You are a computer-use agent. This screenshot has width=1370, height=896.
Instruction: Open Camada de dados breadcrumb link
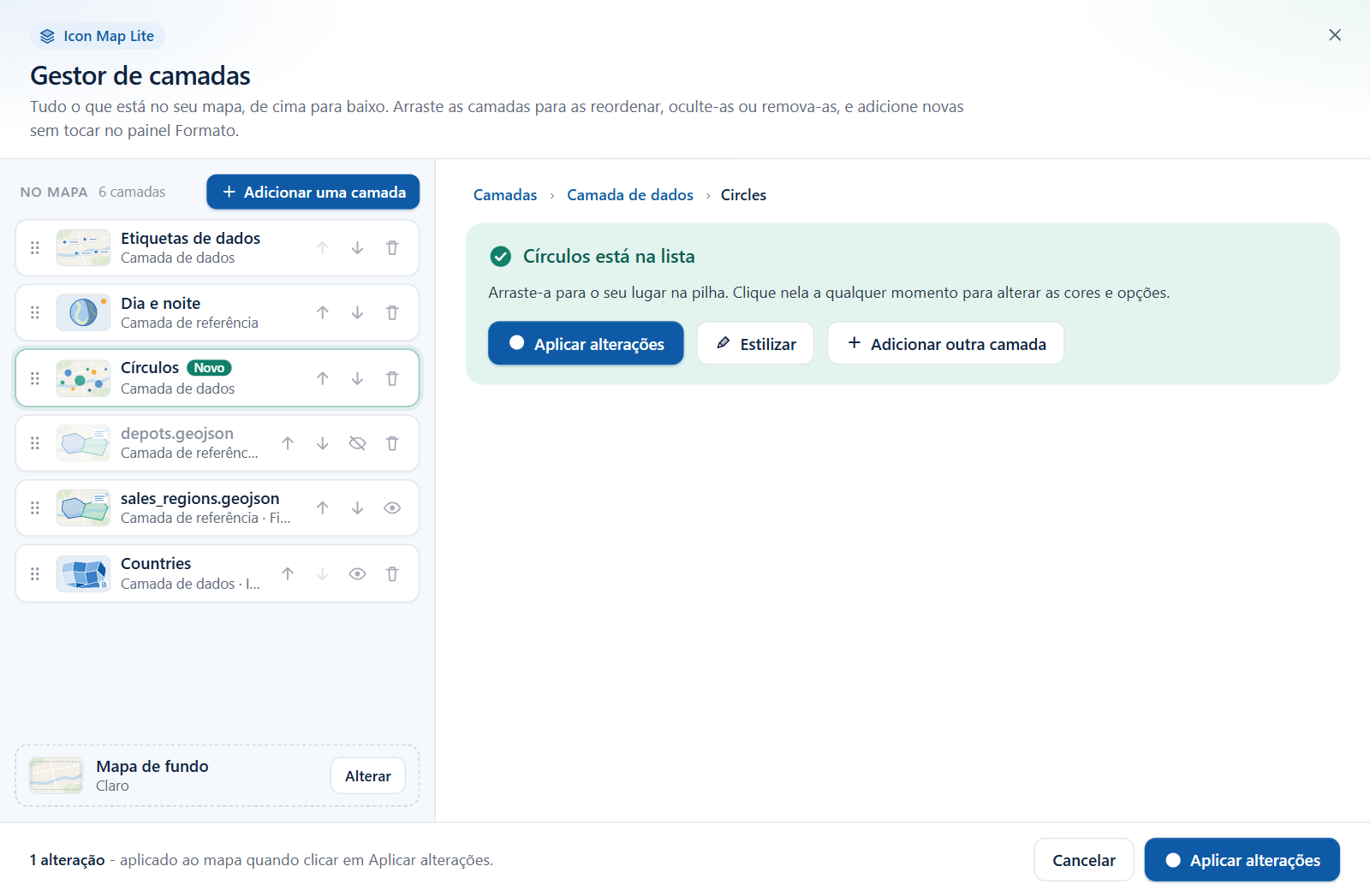click(x=630, y=195)
